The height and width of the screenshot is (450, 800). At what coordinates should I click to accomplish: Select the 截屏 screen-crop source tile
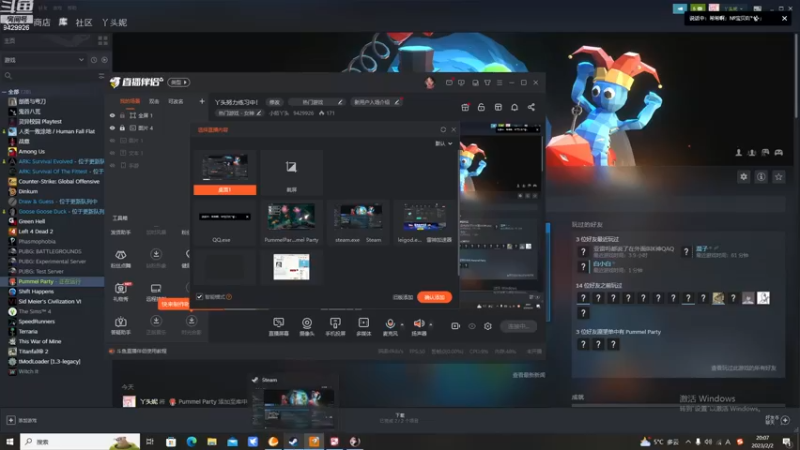click(291, 173)
